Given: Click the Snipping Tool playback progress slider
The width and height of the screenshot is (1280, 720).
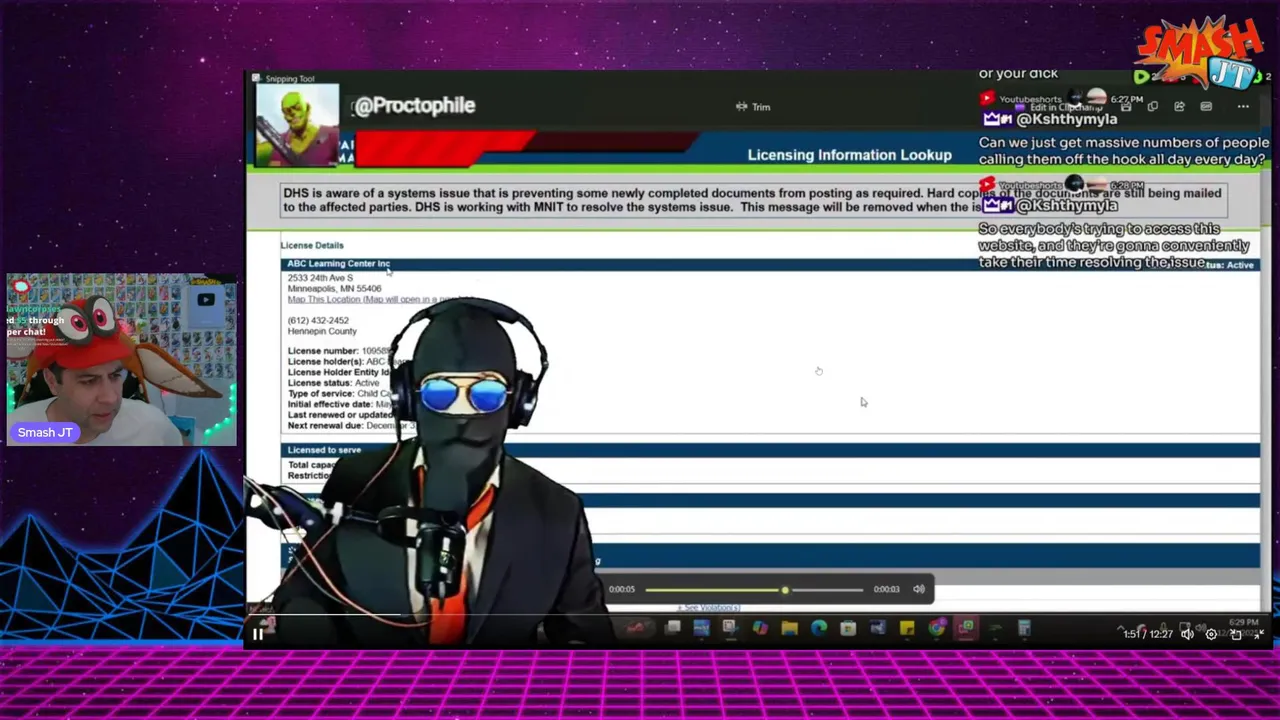Looking at the screenshot, I should coord(754,589).
